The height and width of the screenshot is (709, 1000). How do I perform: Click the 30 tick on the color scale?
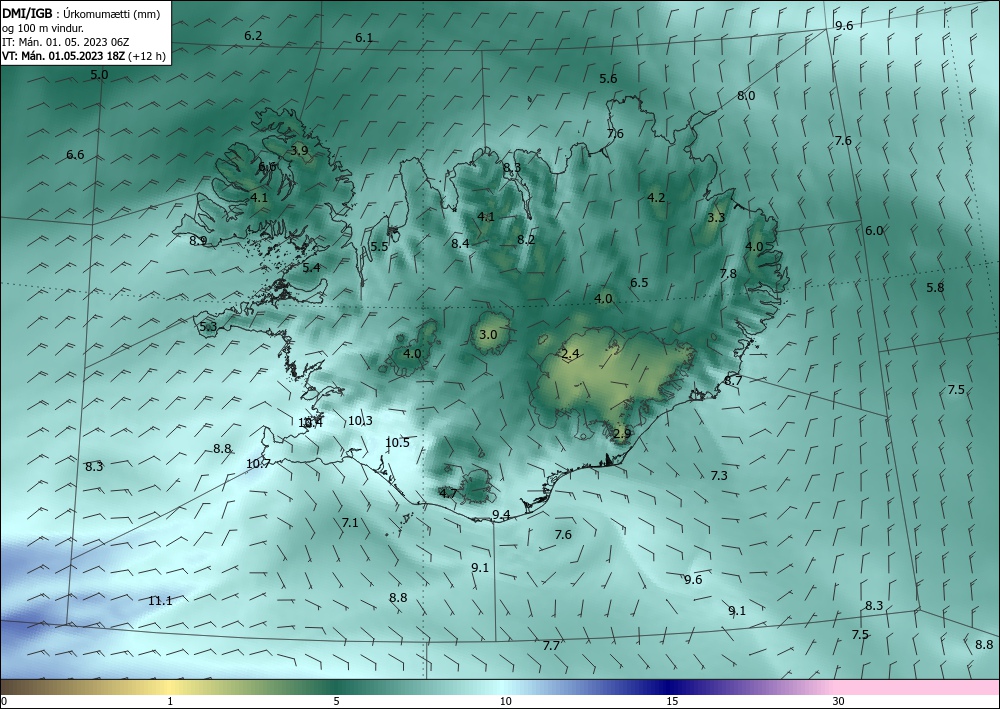tap(839, 701)
